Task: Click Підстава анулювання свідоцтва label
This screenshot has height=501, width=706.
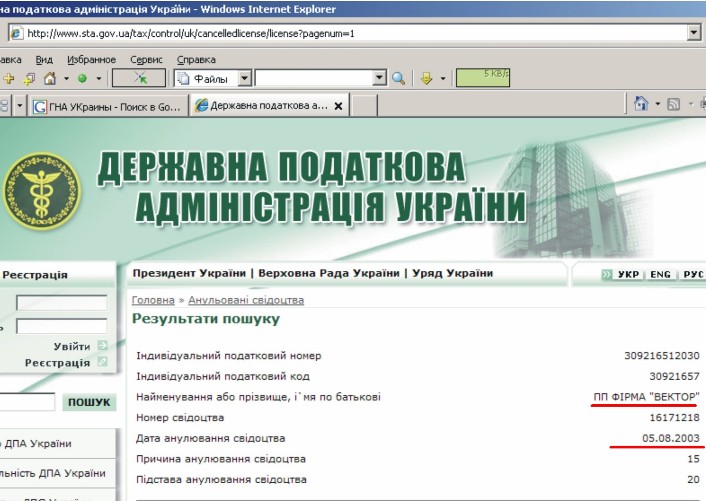Action: pyautogui.click(x=221, y=480)
